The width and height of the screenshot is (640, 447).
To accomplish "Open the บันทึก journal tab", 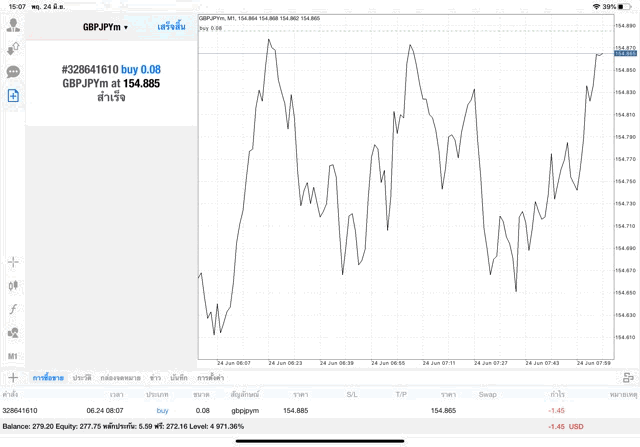I will (179, 378).
